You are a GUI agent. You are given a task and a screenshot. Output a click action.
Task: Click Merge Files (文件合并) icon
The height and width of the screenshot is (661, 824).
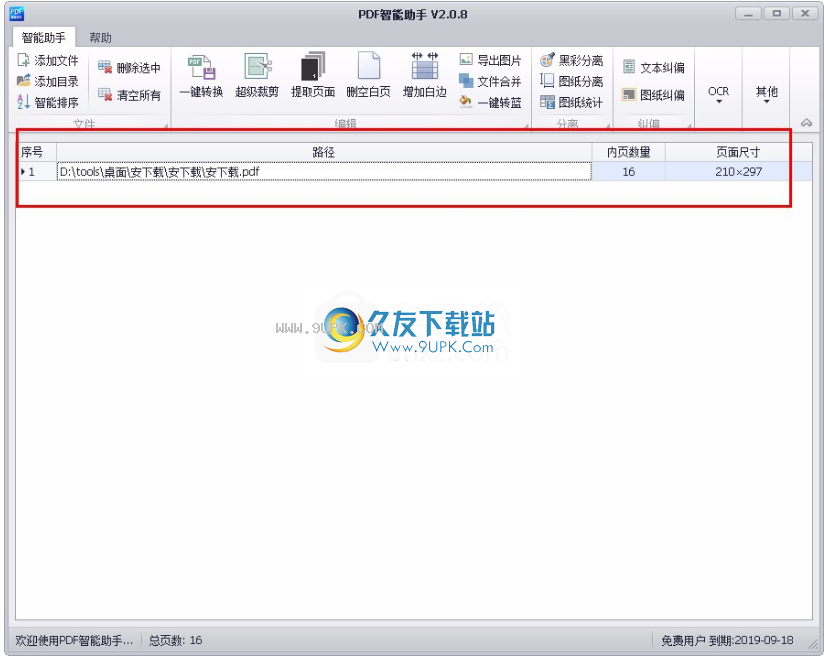[x=466, y=80]
